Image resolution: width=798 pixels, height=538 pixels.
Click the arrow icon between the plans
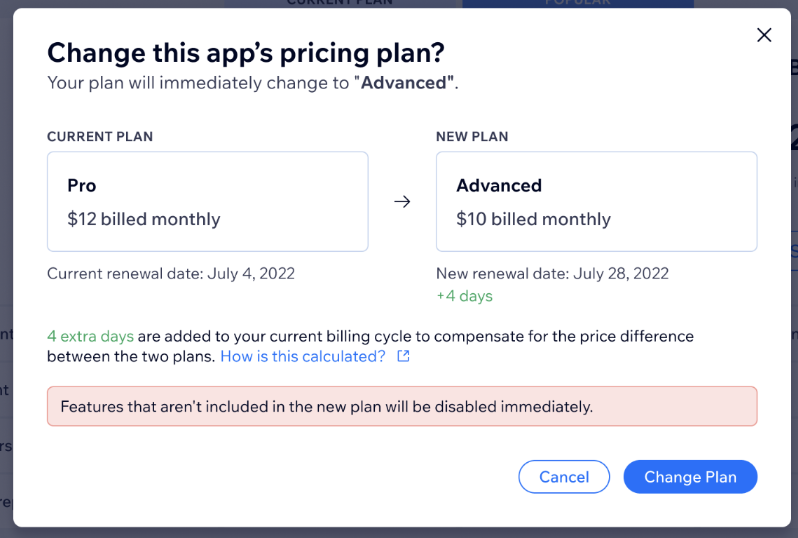click(402, 202)
